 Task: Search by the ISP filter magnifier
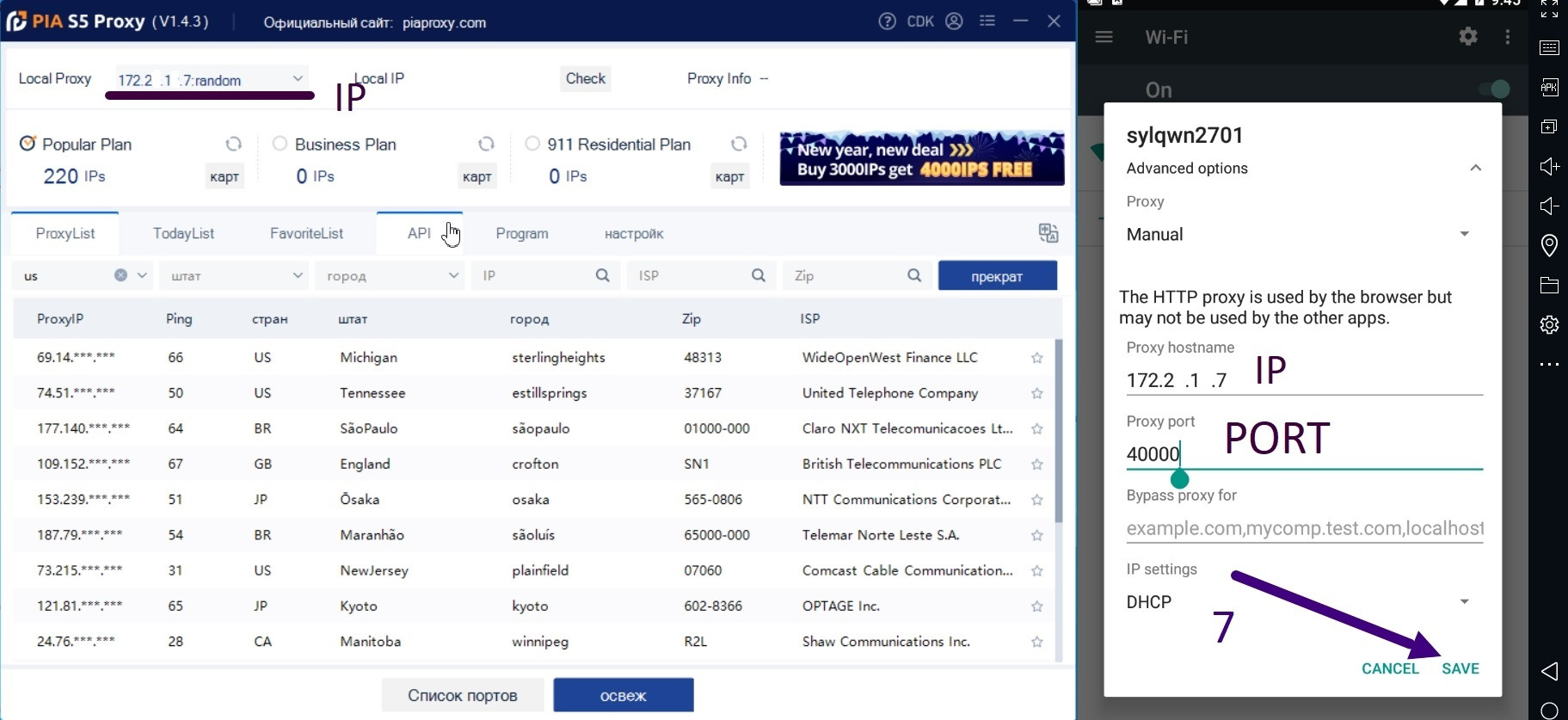[759, 275]
